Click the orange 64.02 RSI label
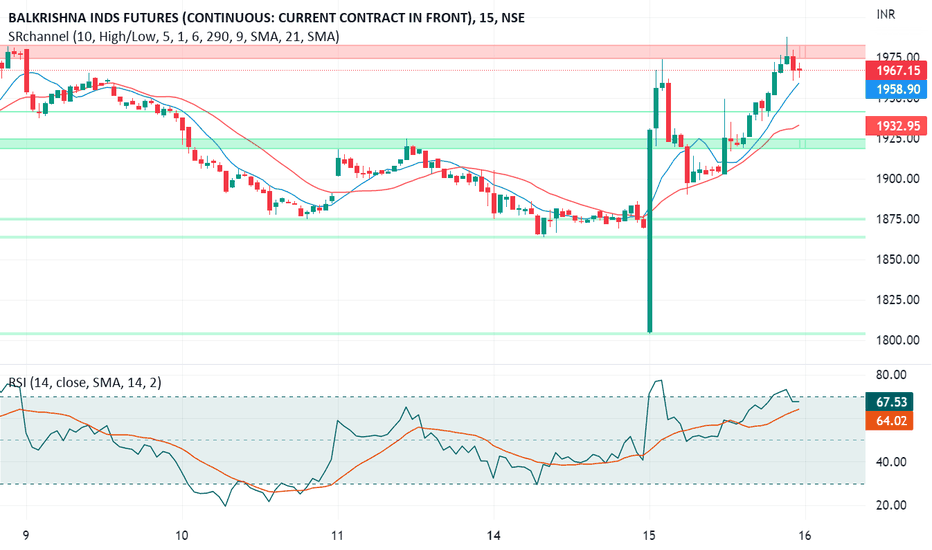 (x=890, y=421)
